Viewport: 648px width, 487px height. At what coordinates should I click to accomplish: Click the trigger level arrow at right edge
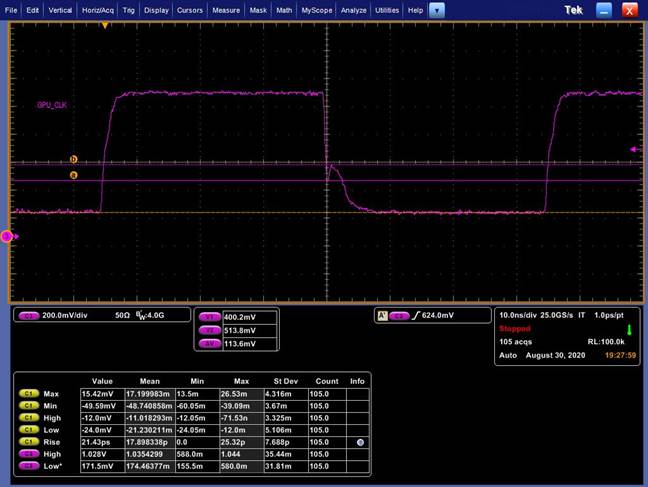tap(634, 150)
